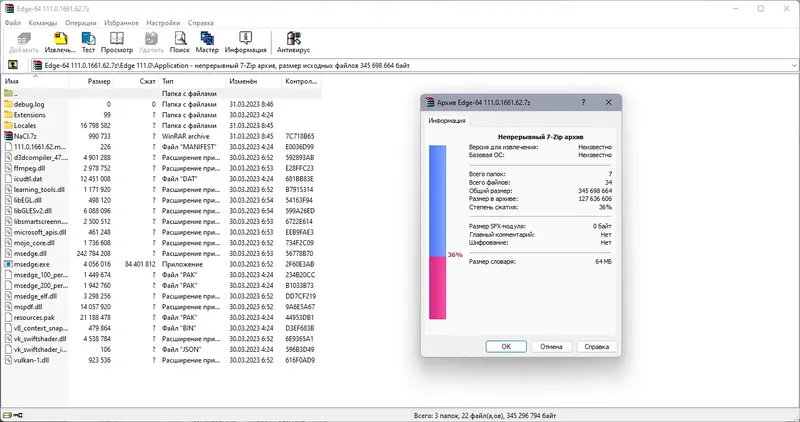Open the Команды menu

pos(43,23)
